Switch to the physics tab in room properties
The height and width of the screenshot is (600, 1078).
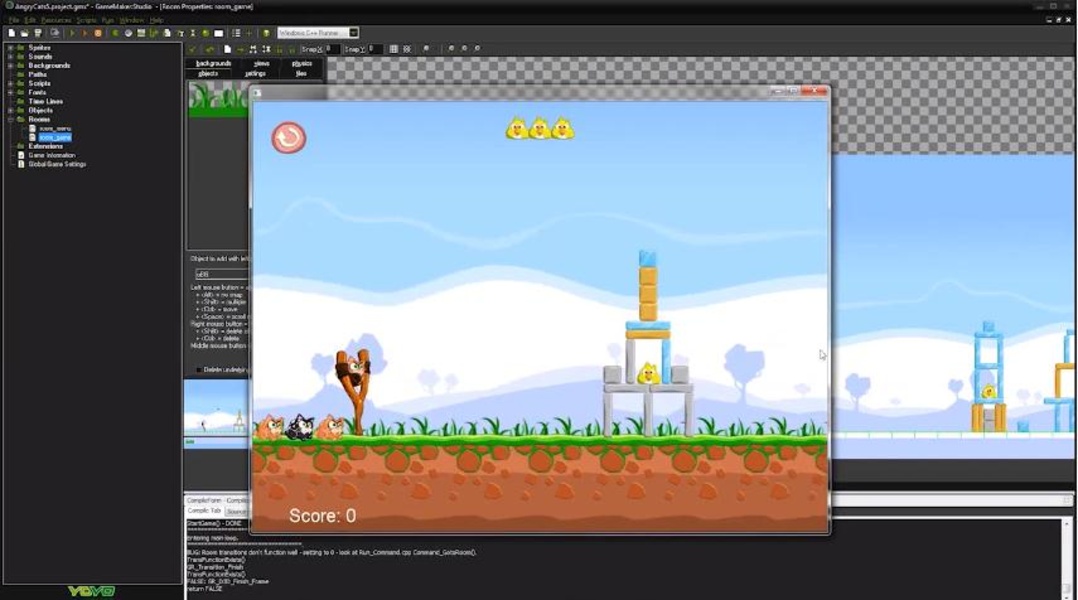click(x=301, y=63)
